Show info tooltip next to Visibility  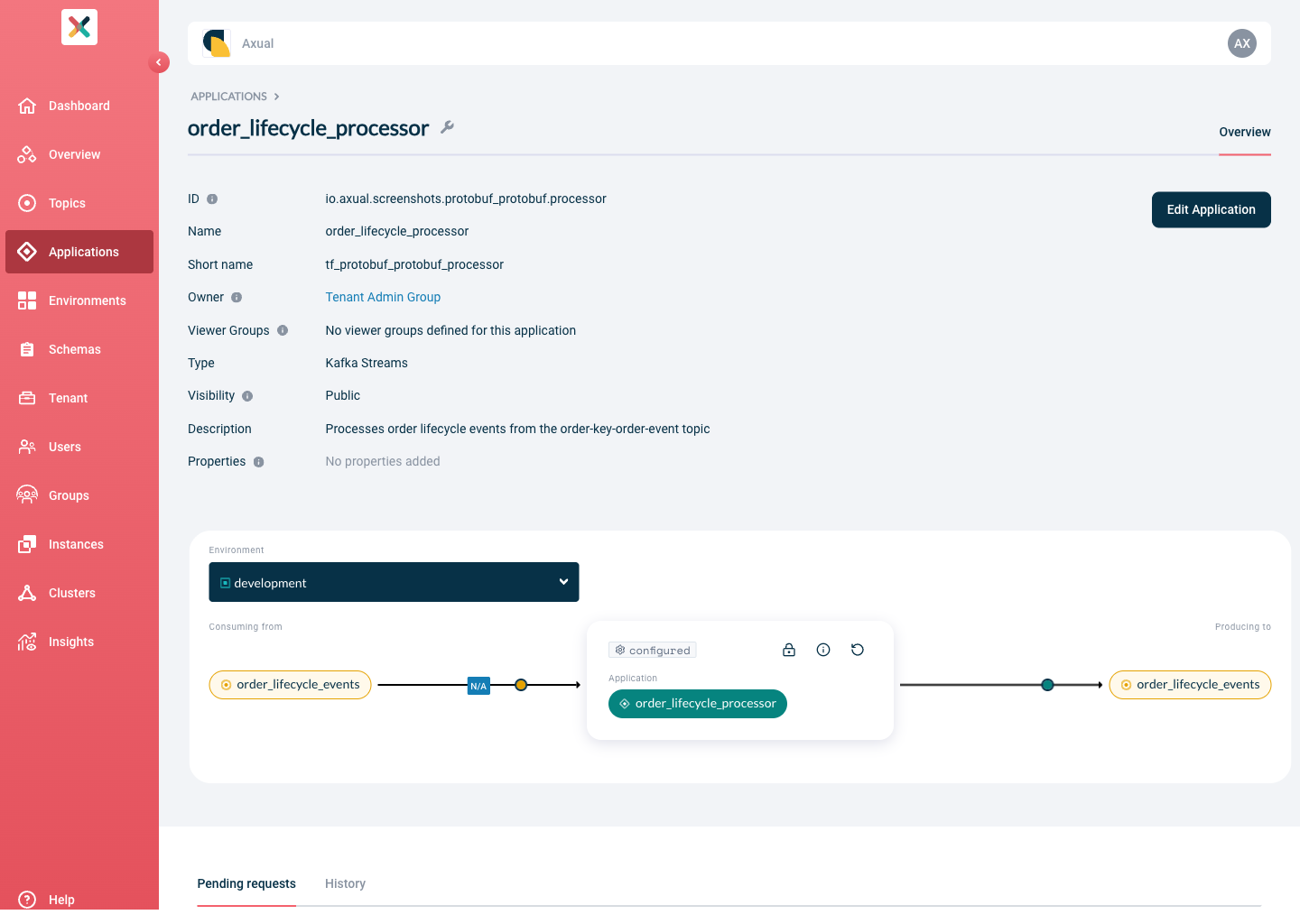coord(247,396)
